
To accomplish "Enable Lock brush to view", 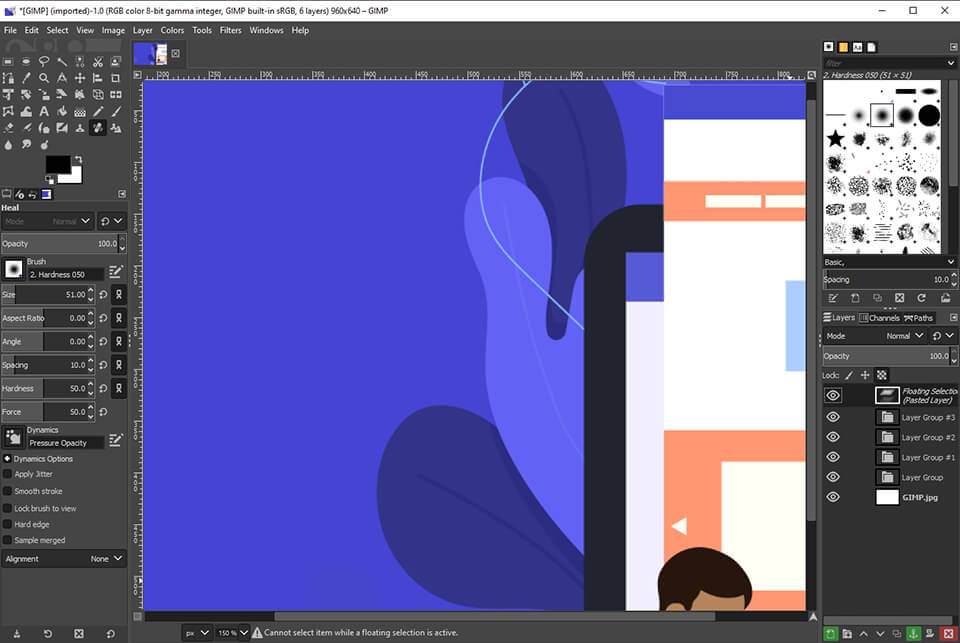I will (x=7, y=508).
